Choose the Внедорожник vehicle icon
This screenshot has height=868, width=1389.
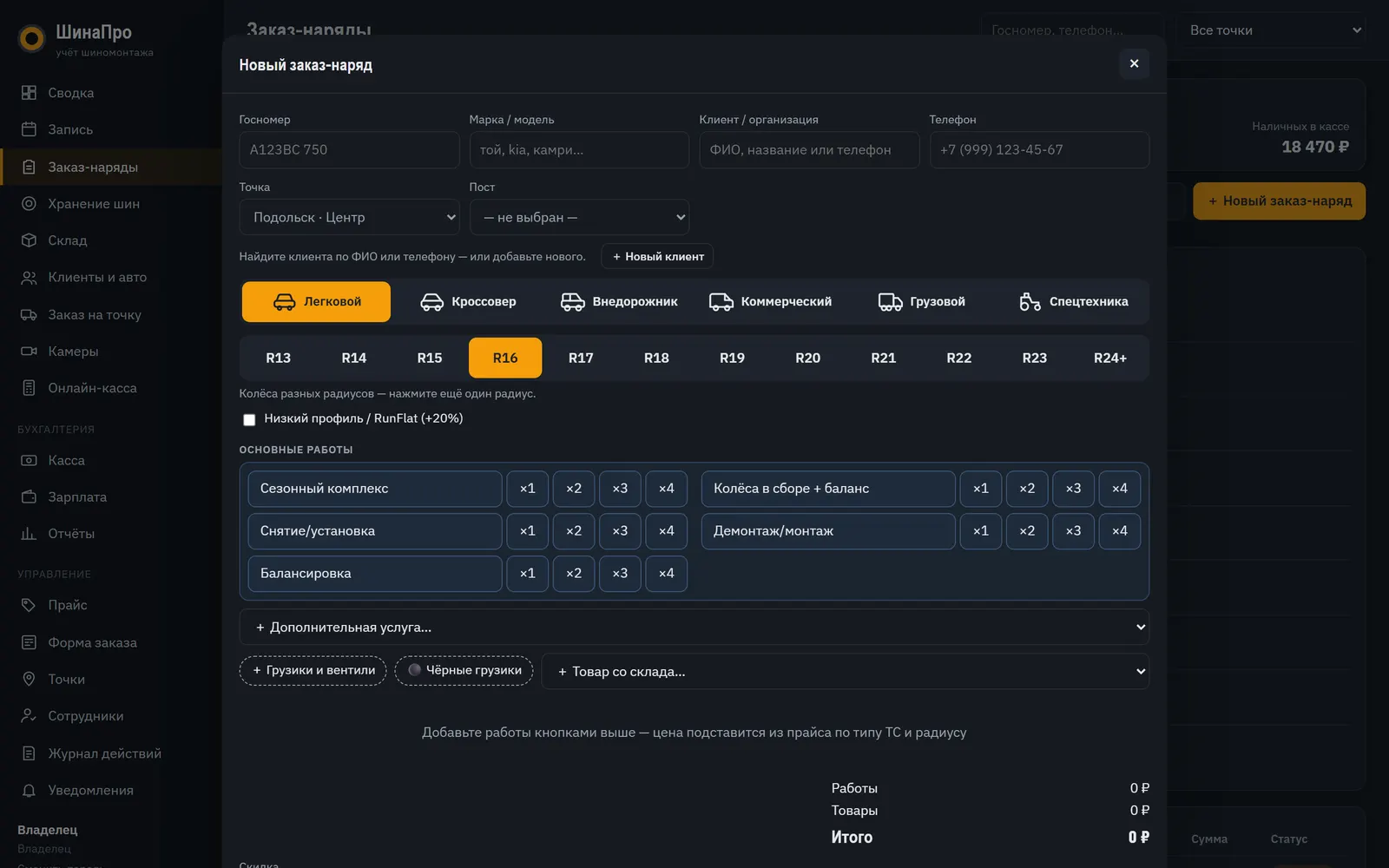[572, 302]
